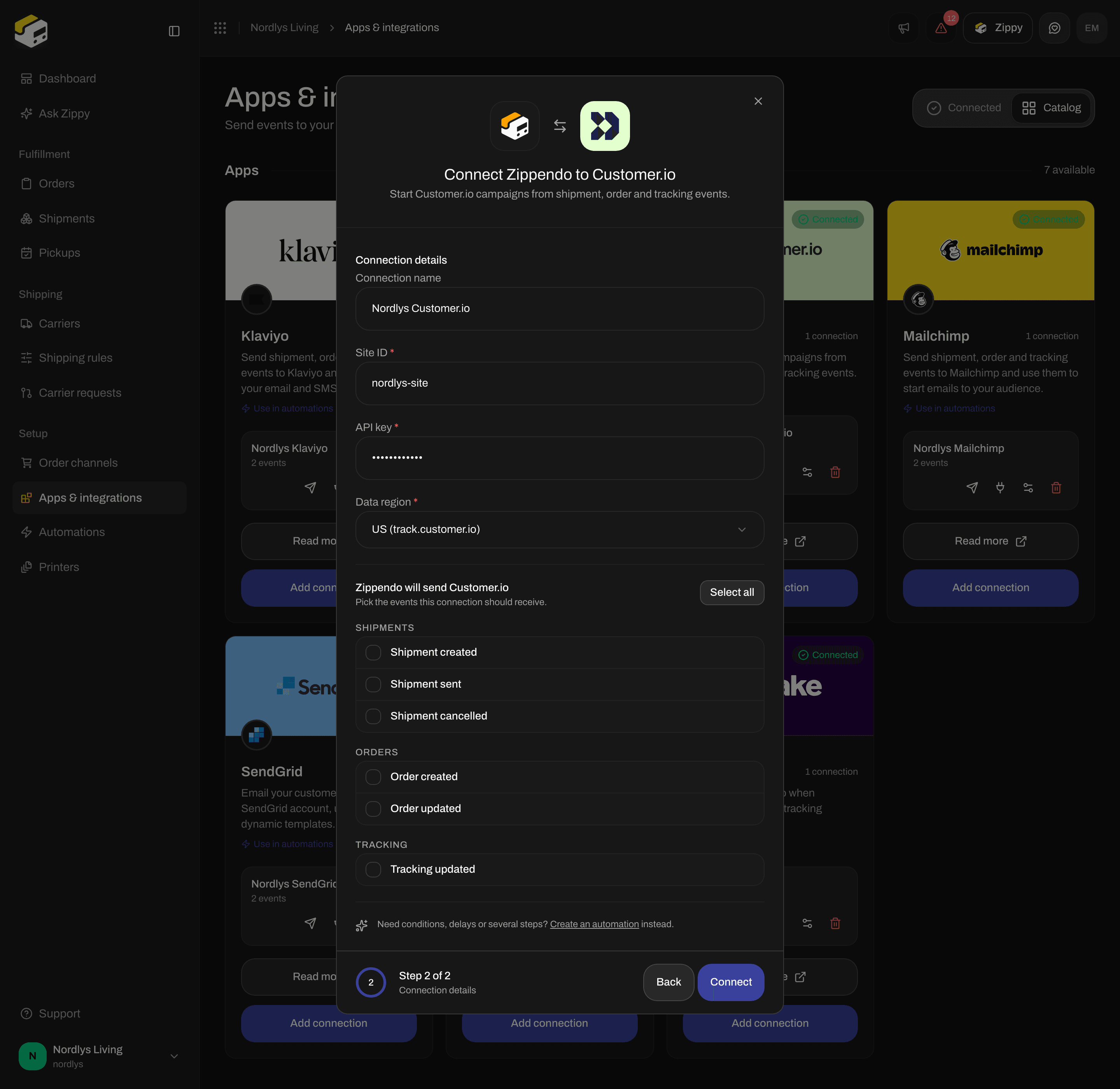Click Select all events button
This screenshot has height=1089, width=1120.
731,593
